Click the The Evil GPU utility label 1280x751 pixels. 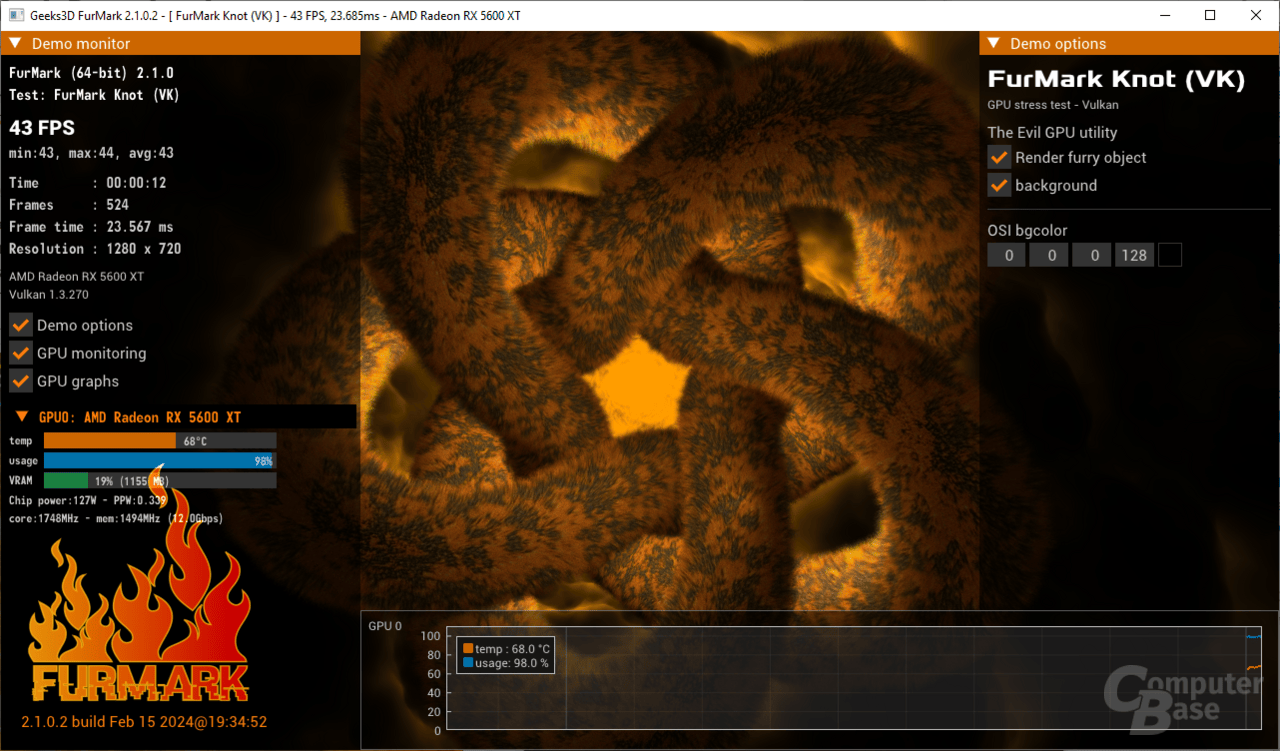[1052, 132]
